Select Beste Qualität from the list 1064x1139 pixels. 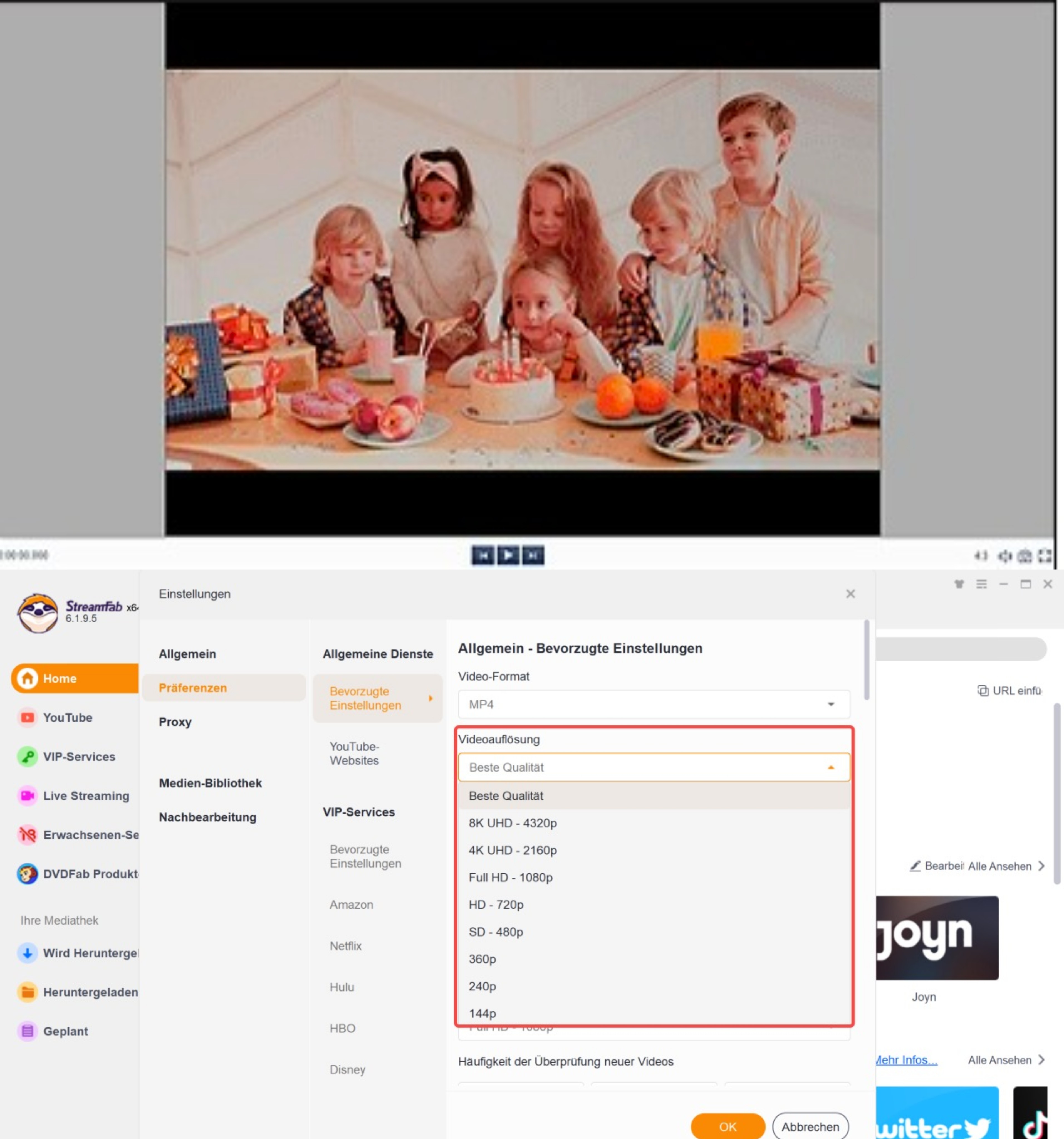point(654,796)
